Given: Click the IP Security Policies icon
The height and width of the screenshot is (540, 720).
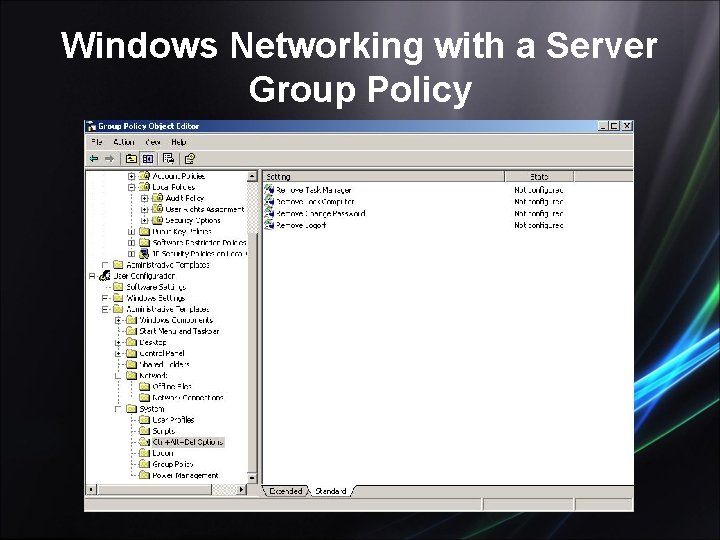Looking at the screenshot, I should [x=145, y=253].
